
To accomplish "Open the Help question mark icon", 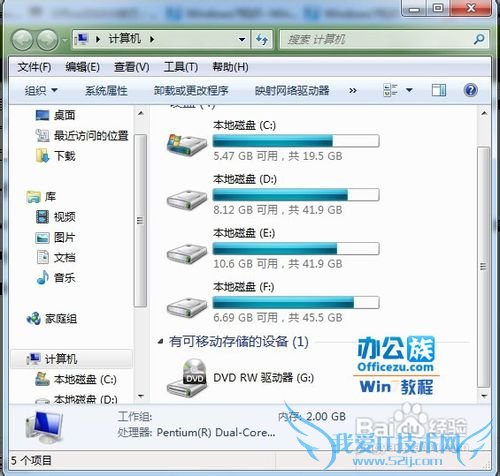I will [x=471, y=90].
